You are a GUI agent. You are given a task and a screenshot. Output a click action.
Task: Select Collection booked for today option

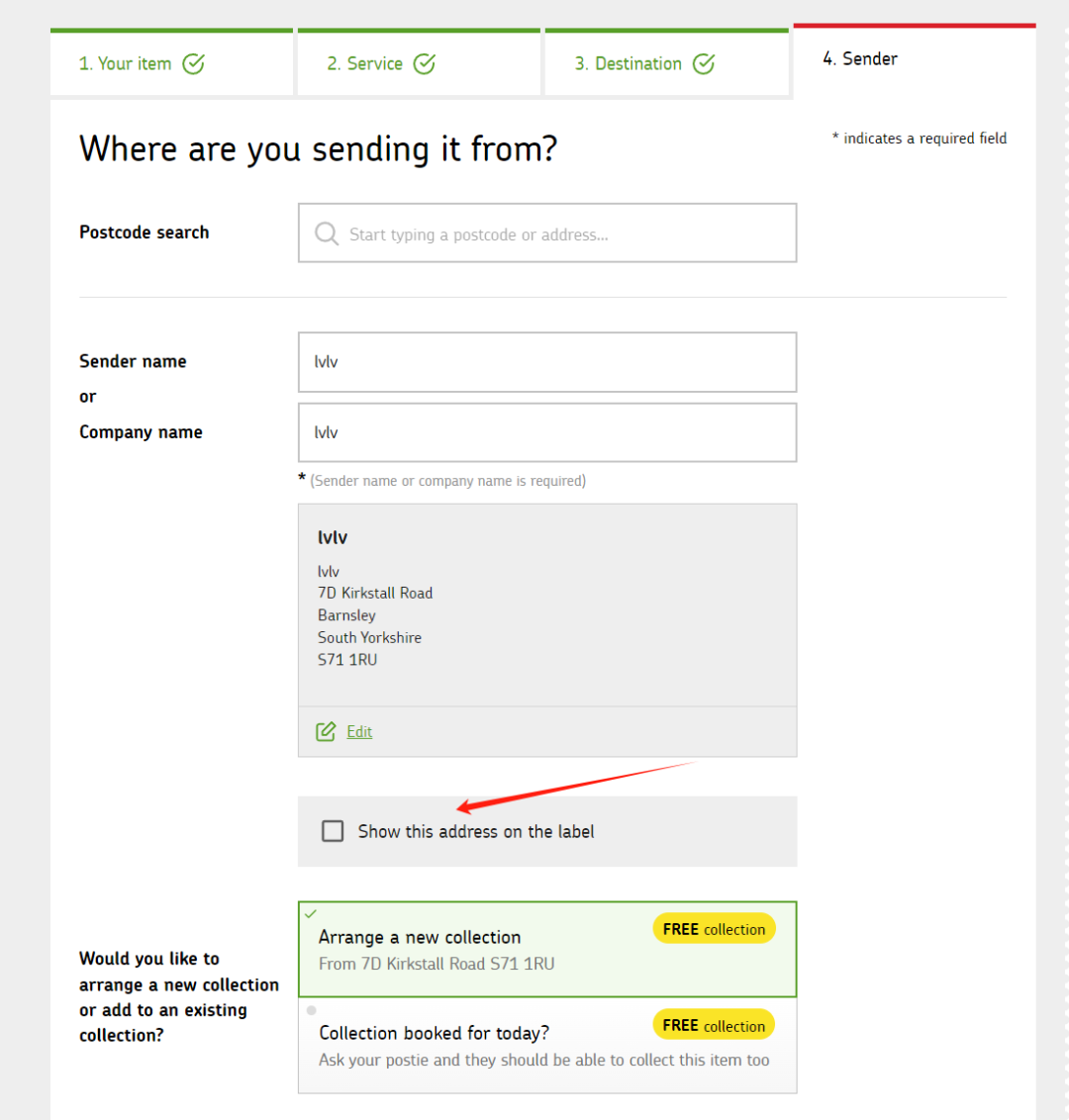pos(547,1046)
